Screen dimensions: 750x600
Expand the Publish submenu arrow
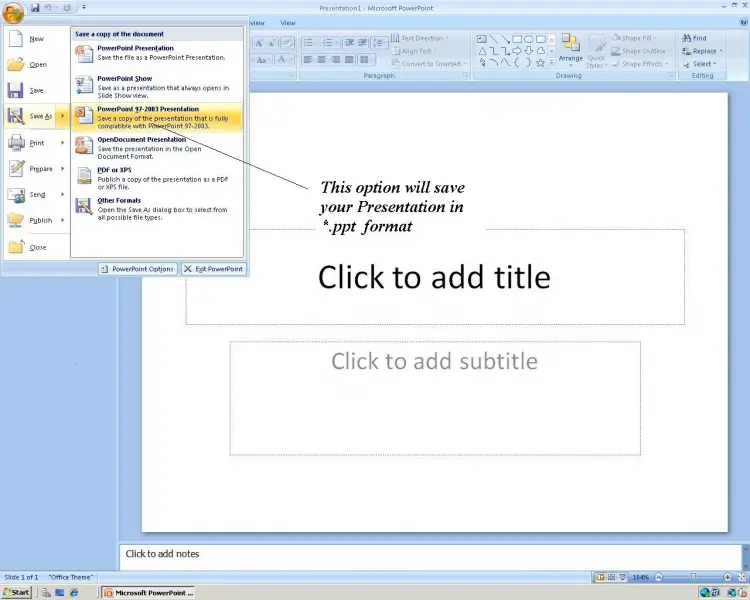[x=62, y=220]
